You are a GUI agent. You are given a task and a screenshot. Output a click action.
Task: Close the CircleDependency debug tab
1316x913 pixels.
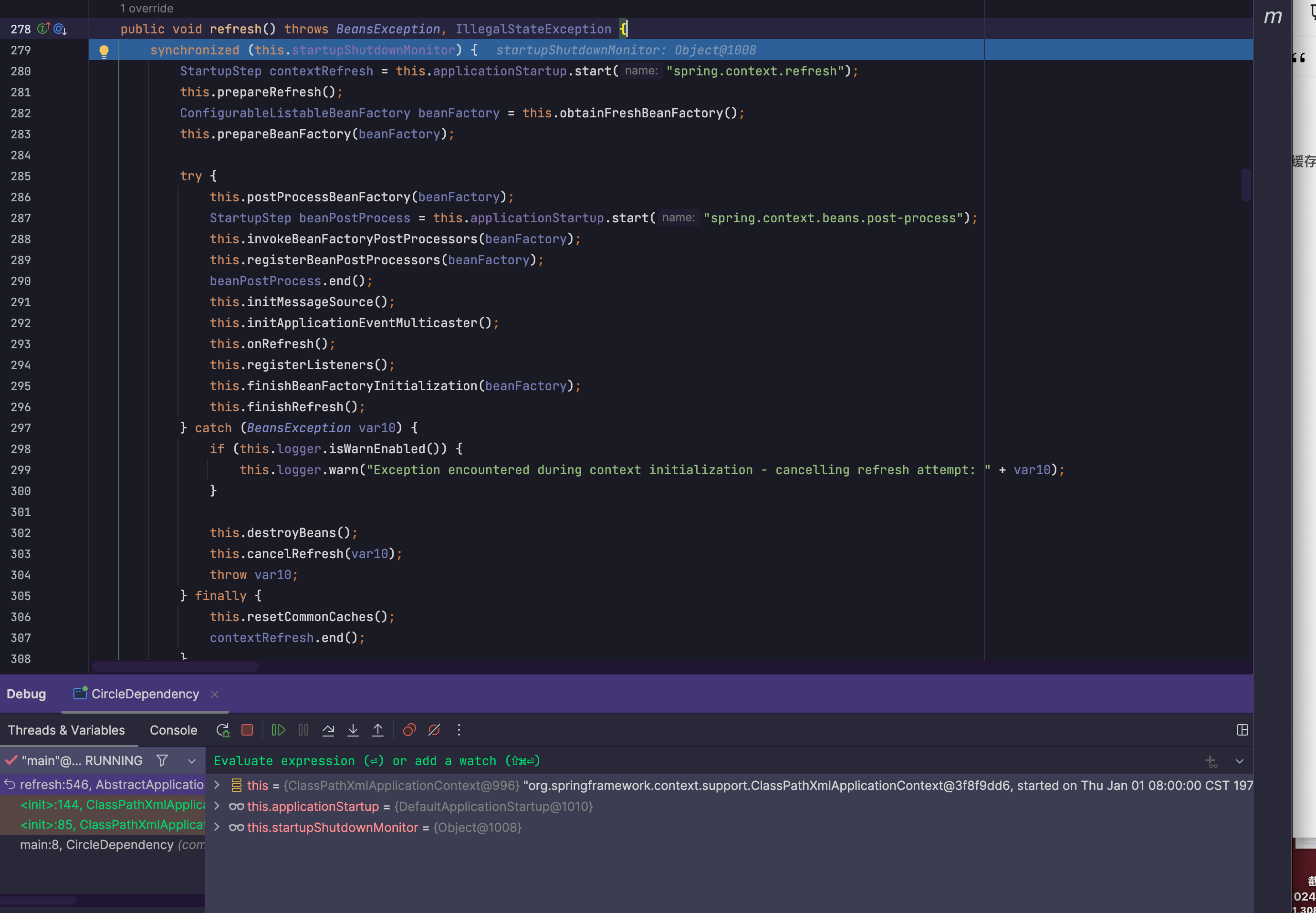[215, 695]
